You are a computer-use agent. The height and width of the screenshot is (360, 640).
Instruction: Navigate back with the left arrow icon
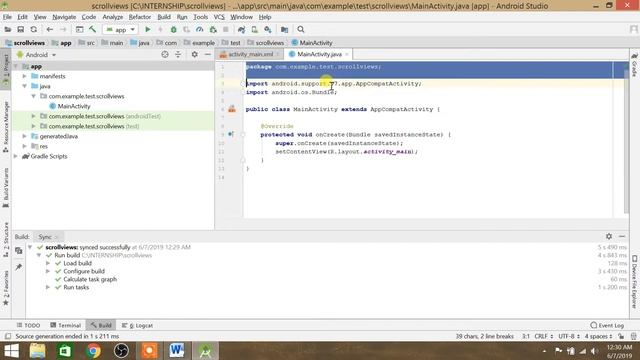point(50,29)
